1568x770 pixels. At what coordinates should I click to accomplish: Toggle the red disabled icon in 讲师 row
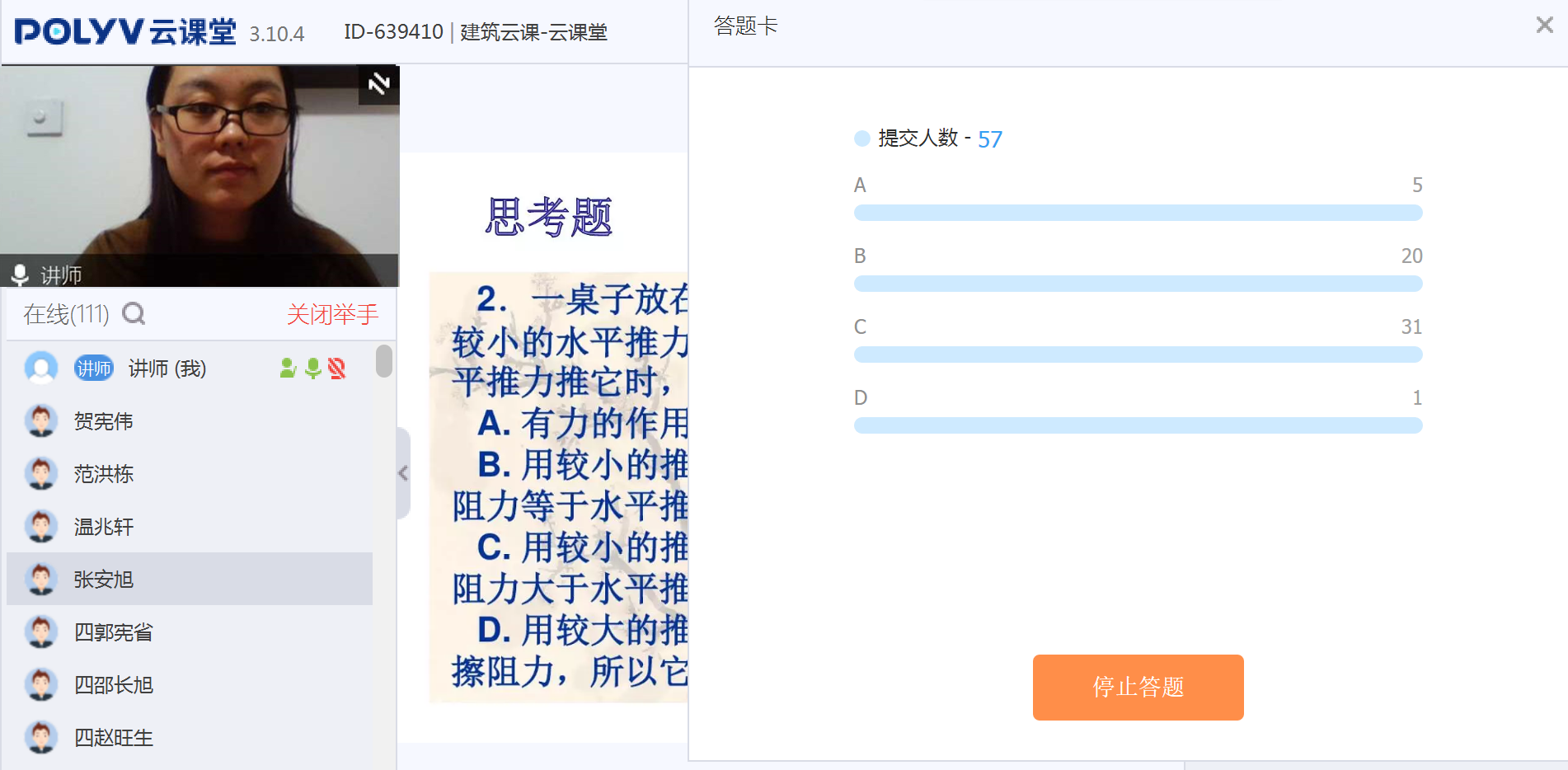pos(336,369)
